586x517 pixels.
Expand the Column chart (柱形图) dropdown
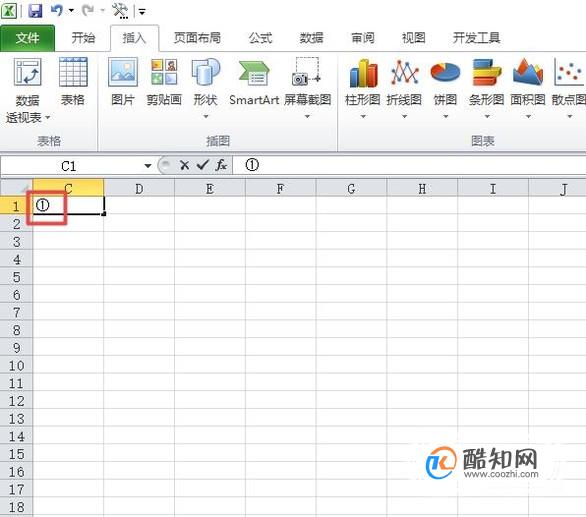pyautogui.click(x=362, y=117)
